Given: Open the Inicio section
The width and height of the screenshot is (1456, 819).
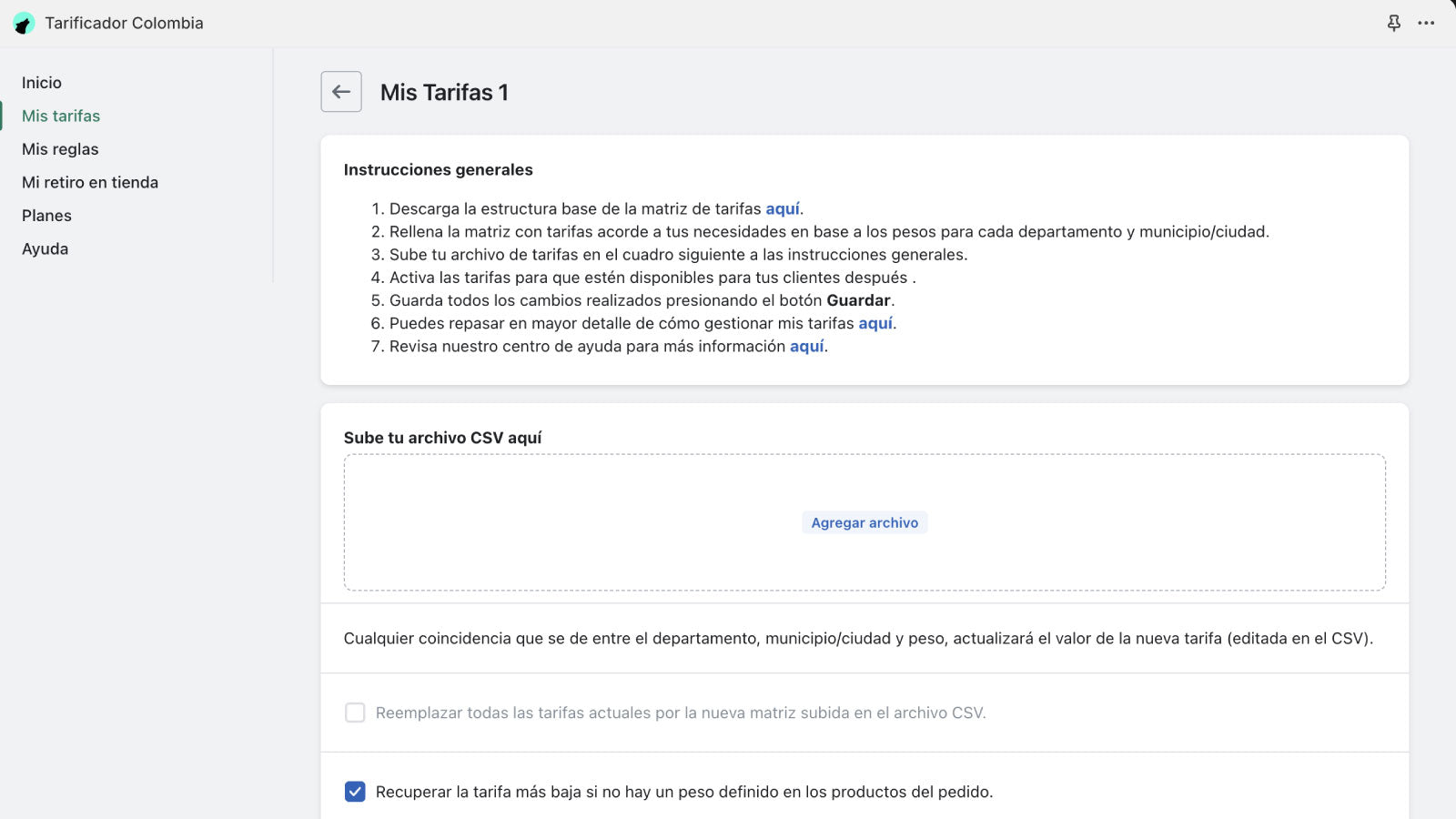Looking at the screenshot, I should 41,82.
